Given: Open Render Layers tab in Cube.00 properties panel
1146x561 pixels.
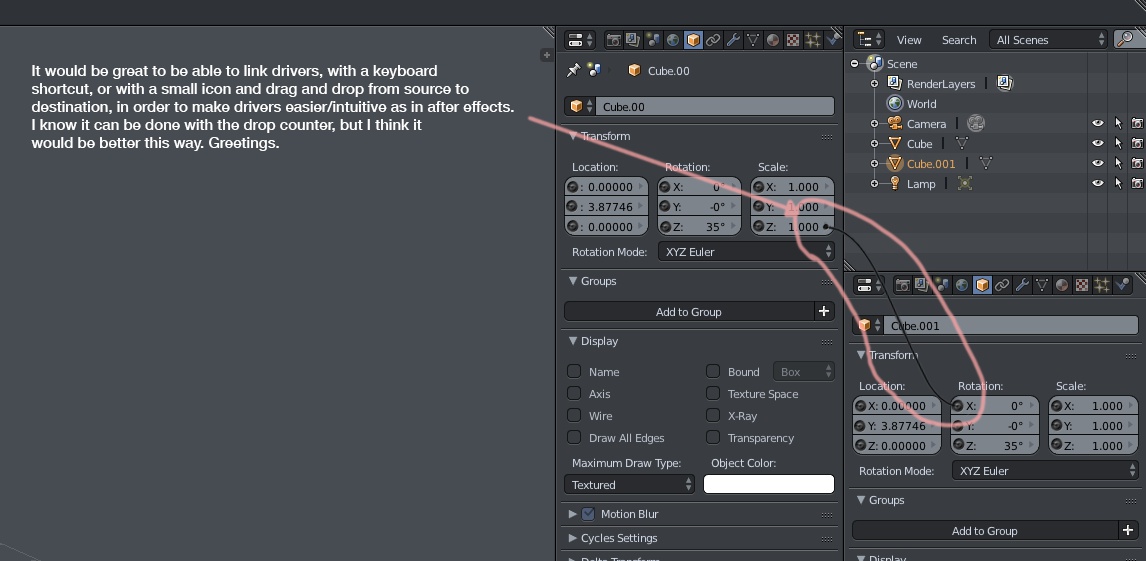Looking at the screenshot, I should pos(633,40).
